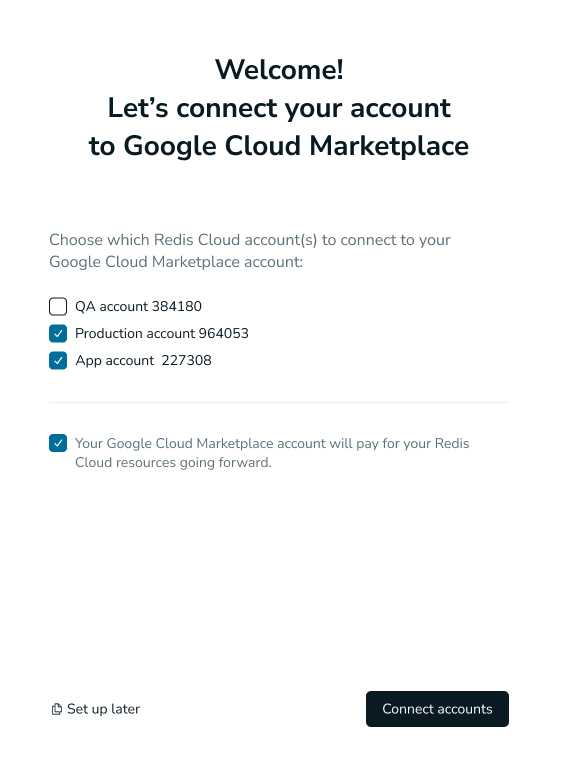This screenshot has width=565, height=772.
Task: Select the App account 227308 label text
Action: click(x=143, y=360)
